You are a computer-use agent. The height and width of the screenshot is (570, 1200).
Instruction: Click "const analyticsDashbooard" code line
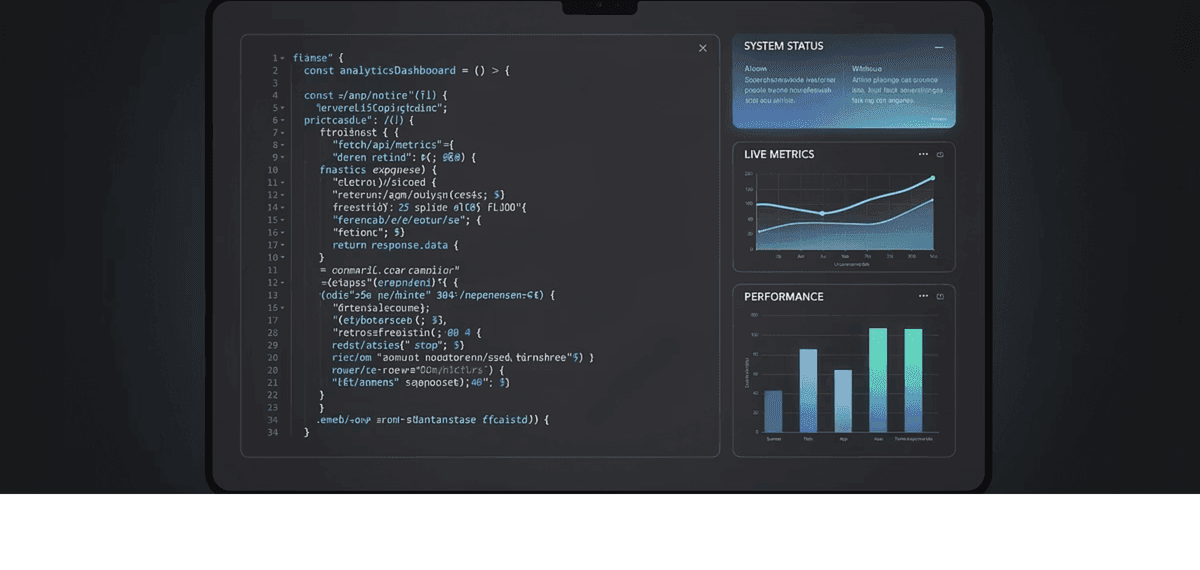pos(407,70)
